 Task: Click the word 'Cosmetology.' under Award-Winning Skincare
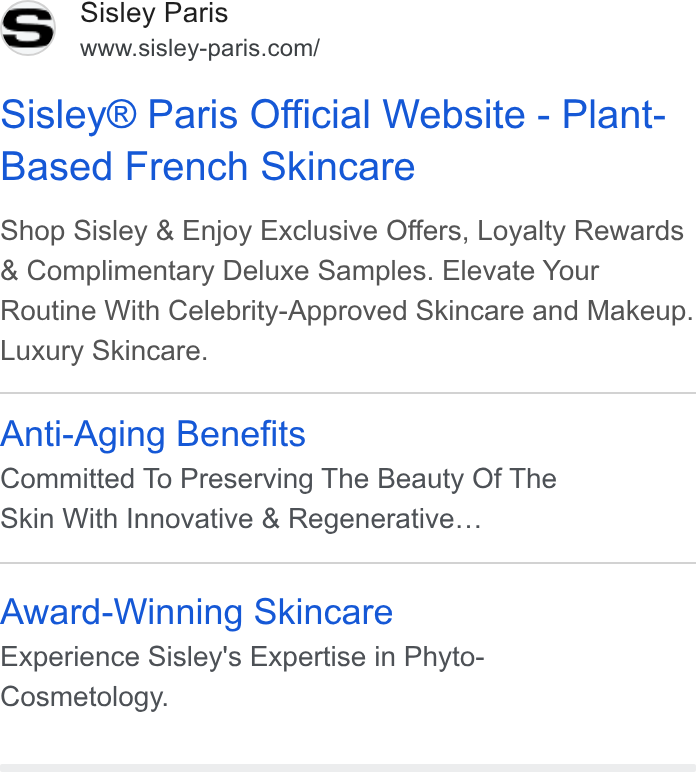pyautogui.click(x=84, y=697)
